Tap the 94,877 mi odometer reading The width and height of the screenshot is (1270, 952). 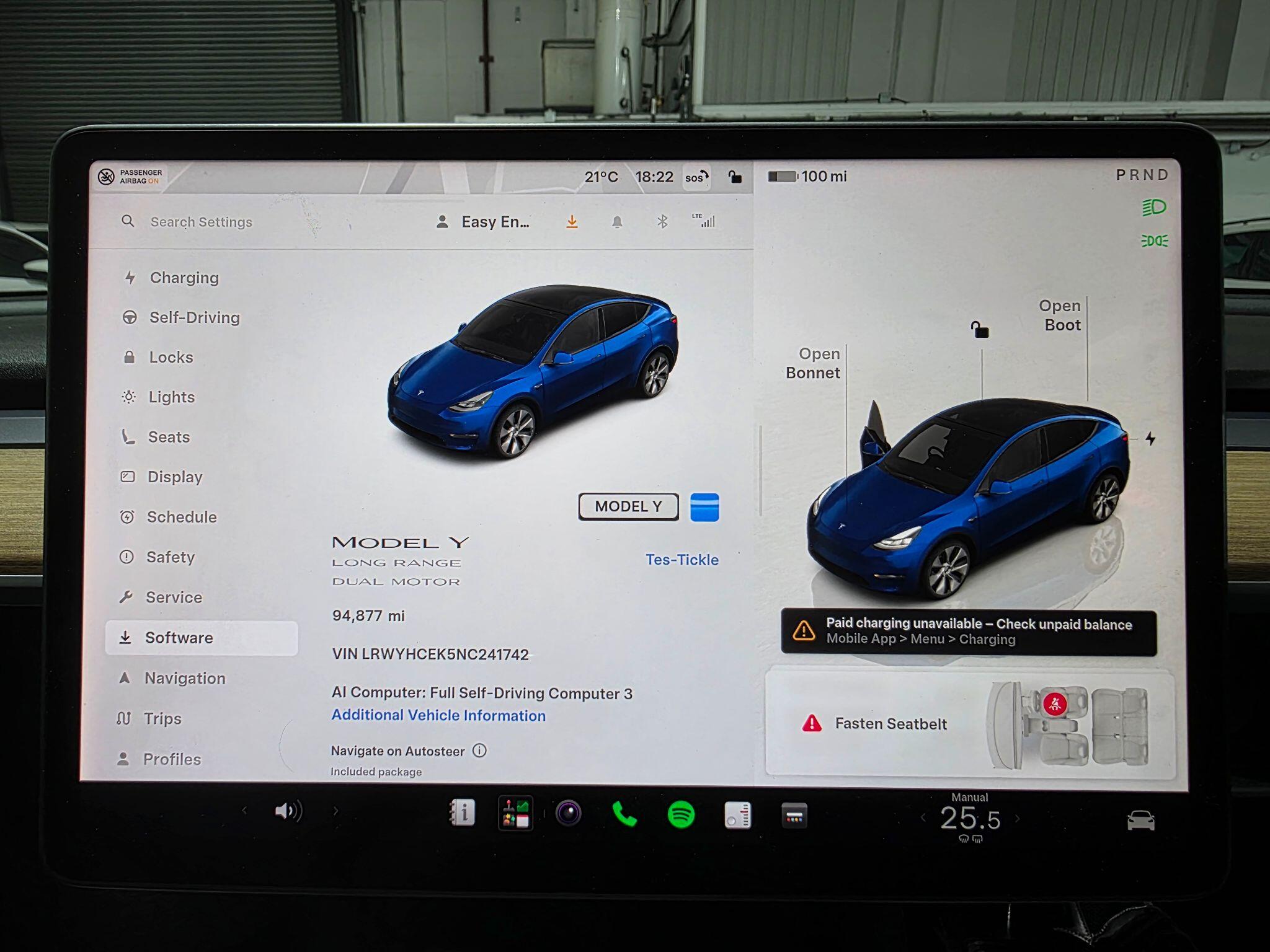pyautogui.click(x=368, y=615)
